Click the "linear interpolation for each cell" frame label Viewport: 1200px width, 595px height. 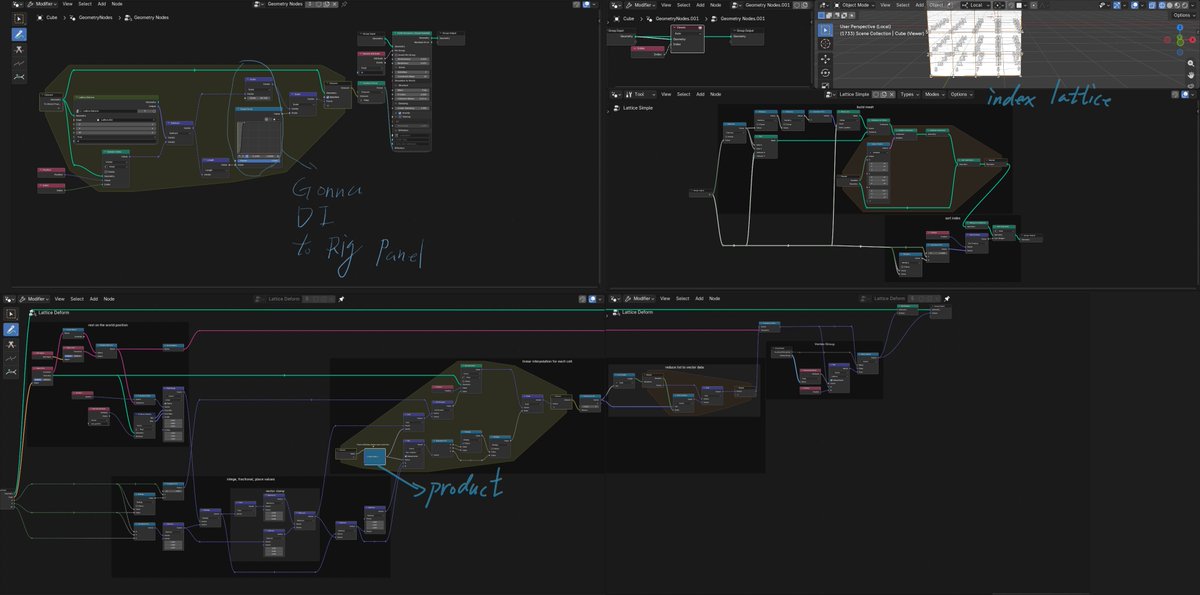point(546,362)
